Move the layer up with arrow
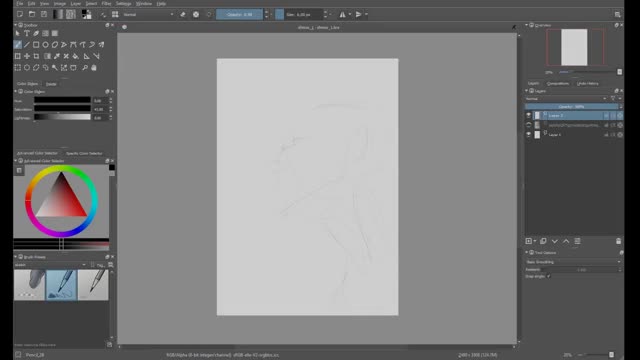The image size is (640, 360). coord(566,241)
